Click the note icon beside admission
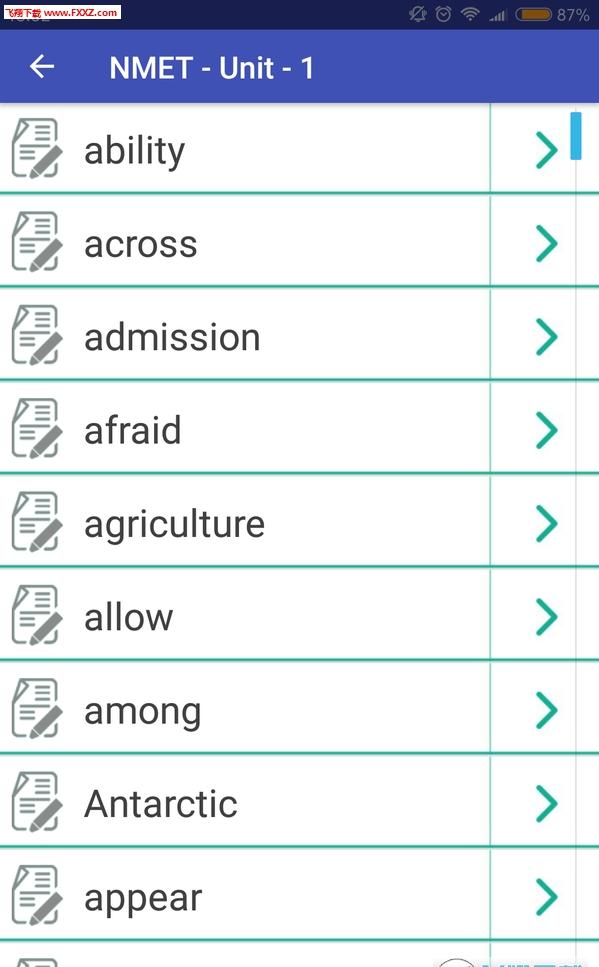The image size is (599, 967). [x=37, y=335]
